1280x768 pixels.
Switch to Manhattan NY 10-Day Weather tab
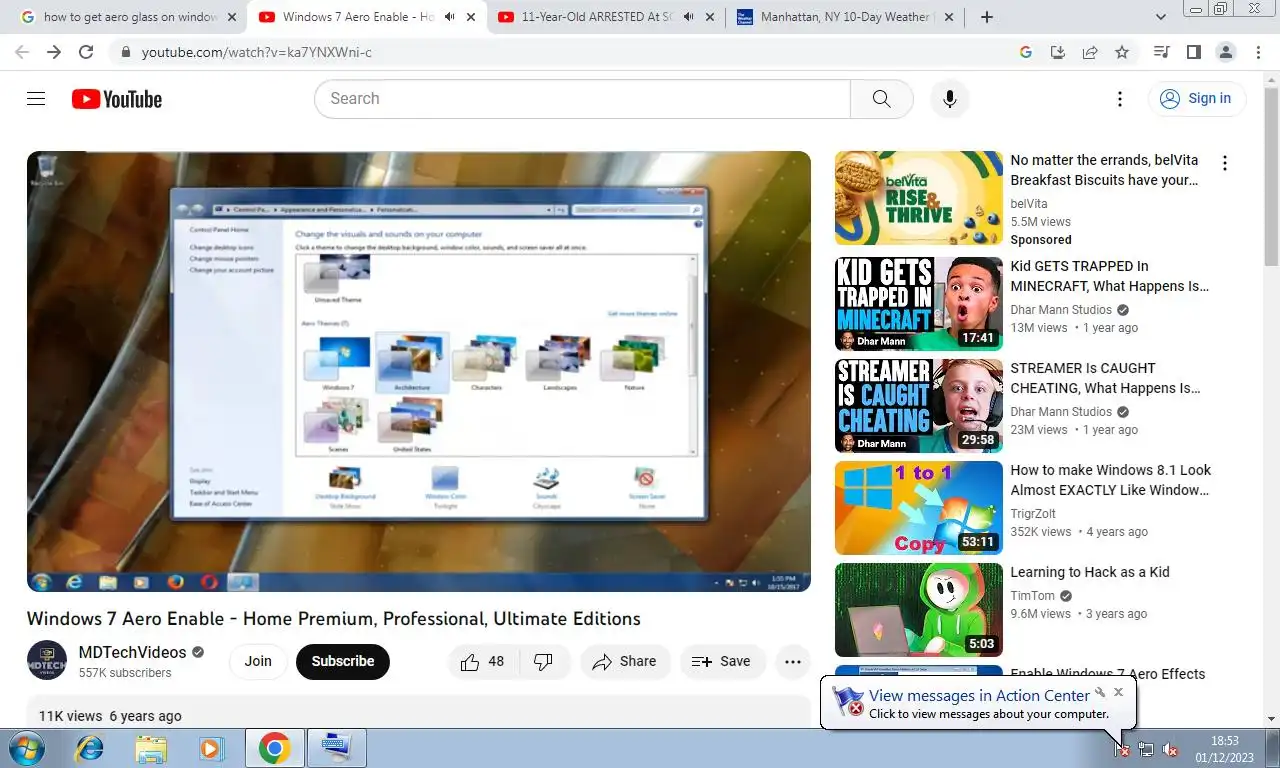click(x=844, y=17)
